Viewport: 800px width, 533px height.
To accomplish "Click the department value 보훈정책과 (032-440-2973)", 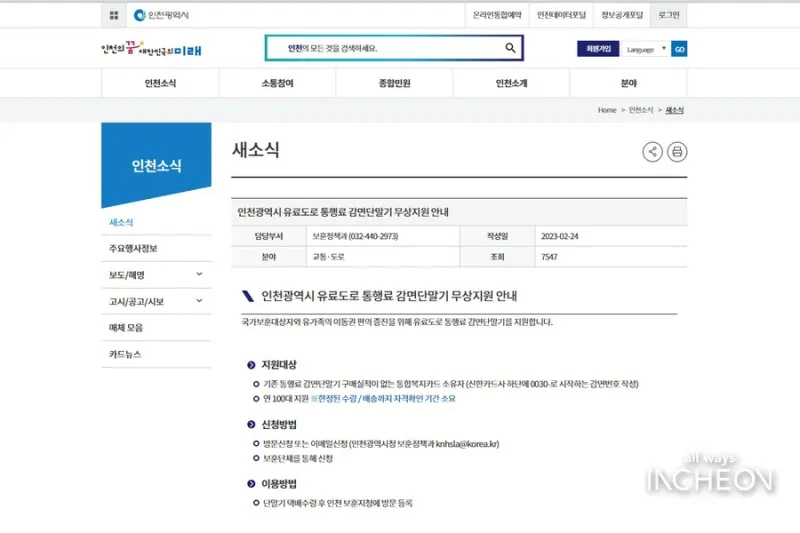I will pos(356,236).
